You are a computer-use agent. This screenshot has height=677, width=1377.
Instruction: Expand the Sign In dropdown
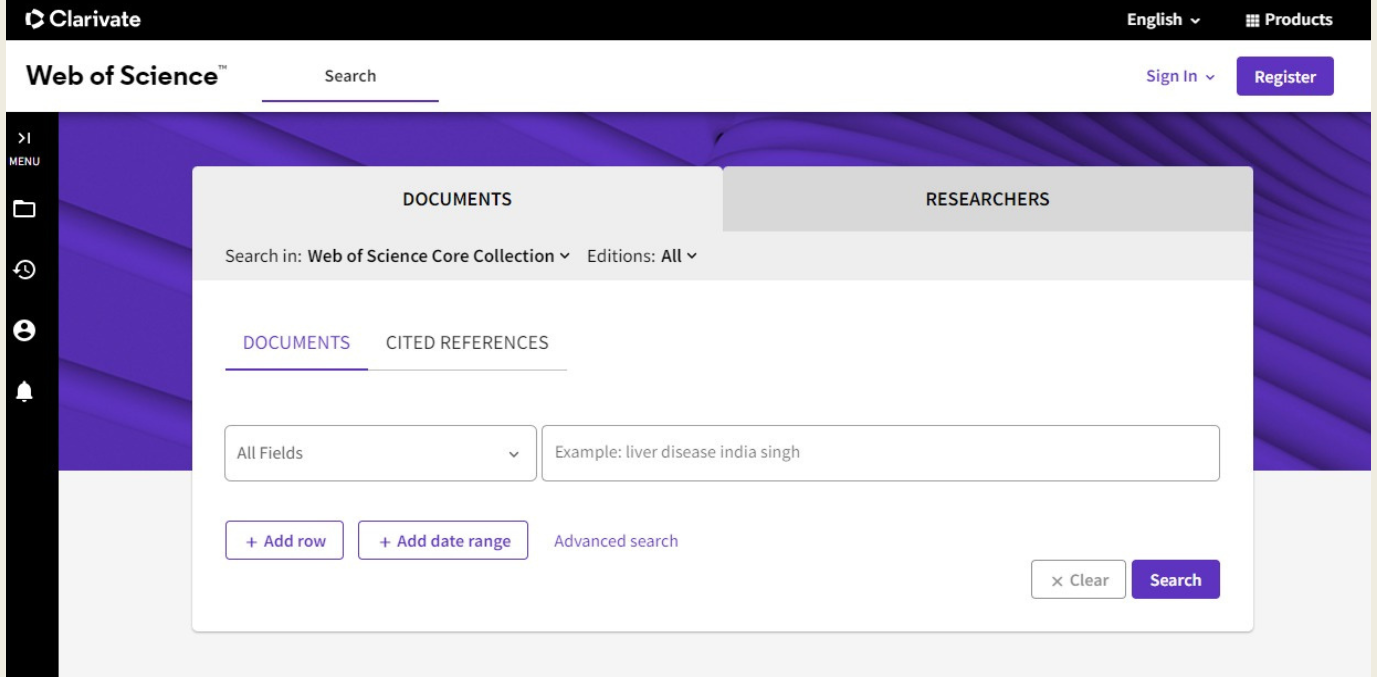point(1180,77)
